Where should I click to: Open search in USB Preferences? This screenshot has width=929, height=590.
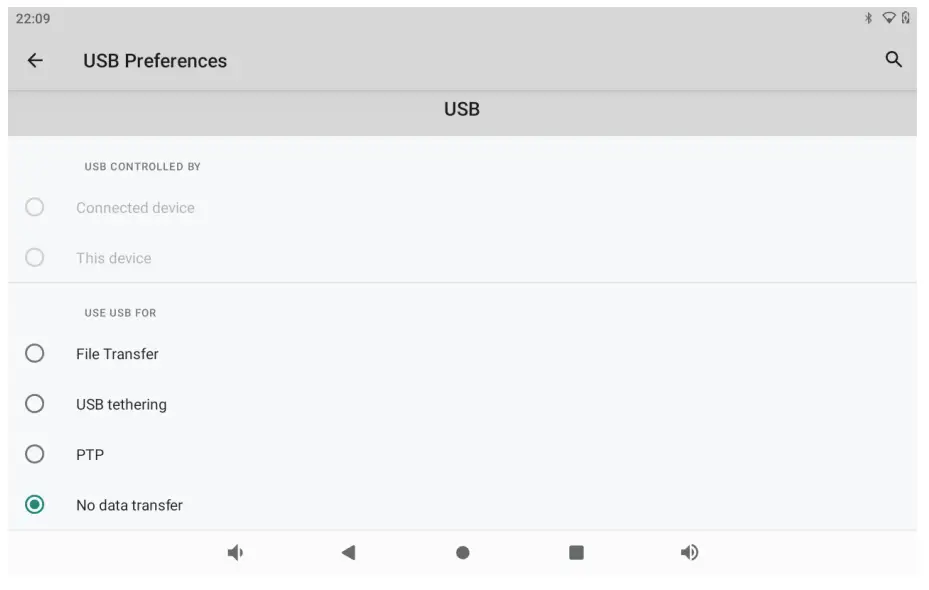pos(894,60)
